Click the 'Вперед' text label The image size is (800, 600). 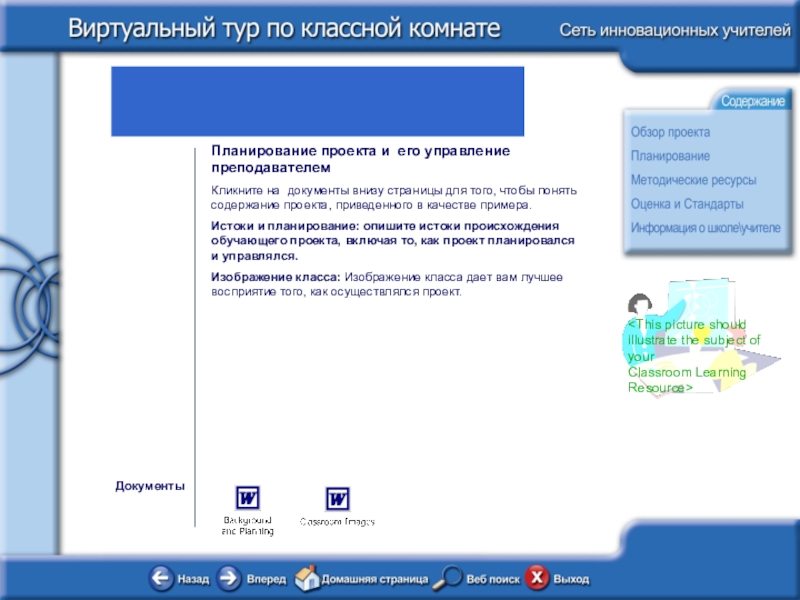pos(266,579)
